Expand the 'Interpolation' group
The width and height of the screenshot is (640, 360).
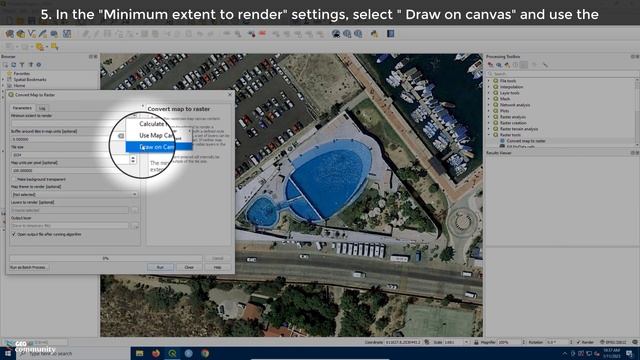pos(489,87)
